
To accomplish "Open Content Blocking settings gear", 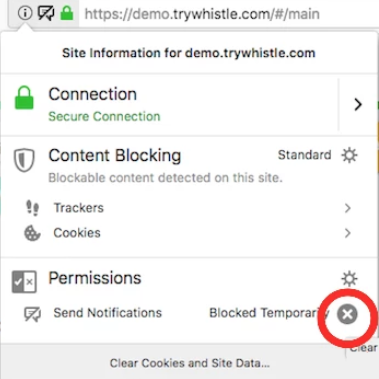I will (349, 155).
